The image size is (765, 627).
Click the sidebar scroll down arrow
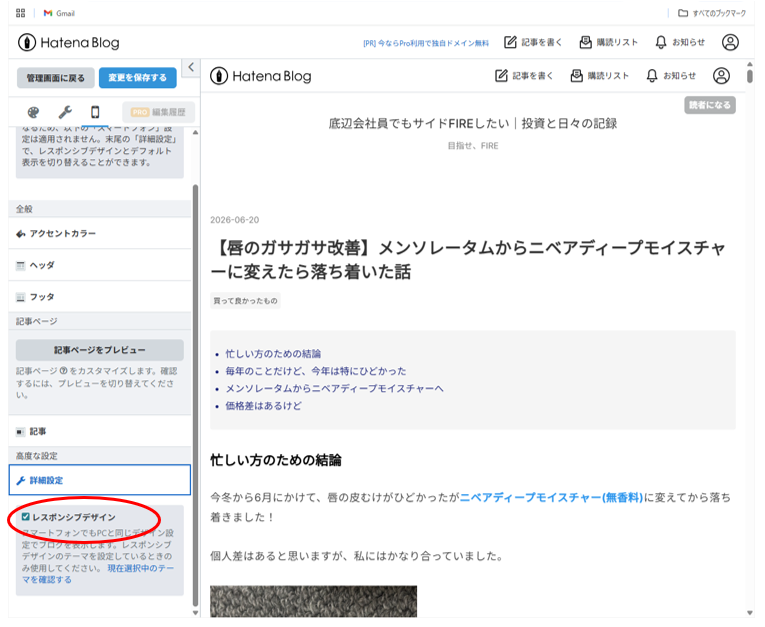196,613
